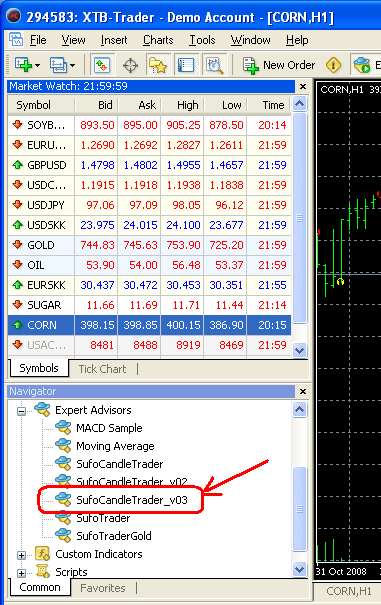Click the Low column header
Screen dimensions: 381x605
[225, 105]
